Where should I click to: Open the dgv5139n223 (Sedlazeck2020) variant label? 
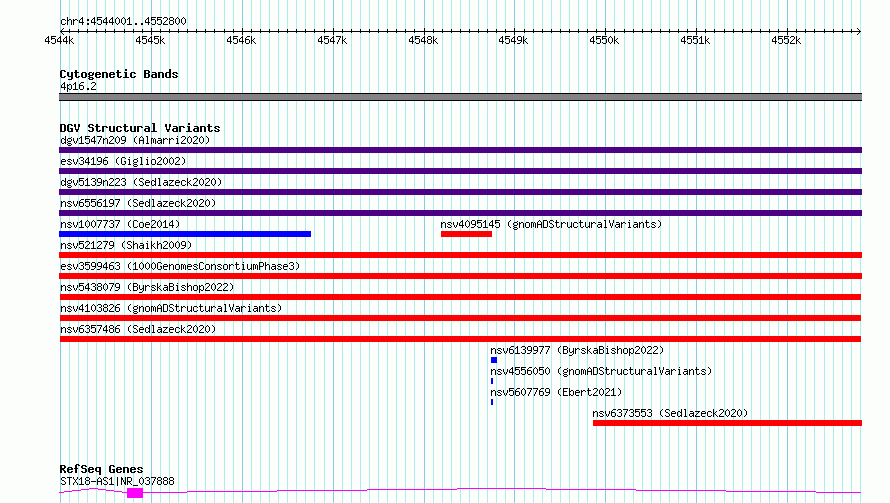pos(141,182)
